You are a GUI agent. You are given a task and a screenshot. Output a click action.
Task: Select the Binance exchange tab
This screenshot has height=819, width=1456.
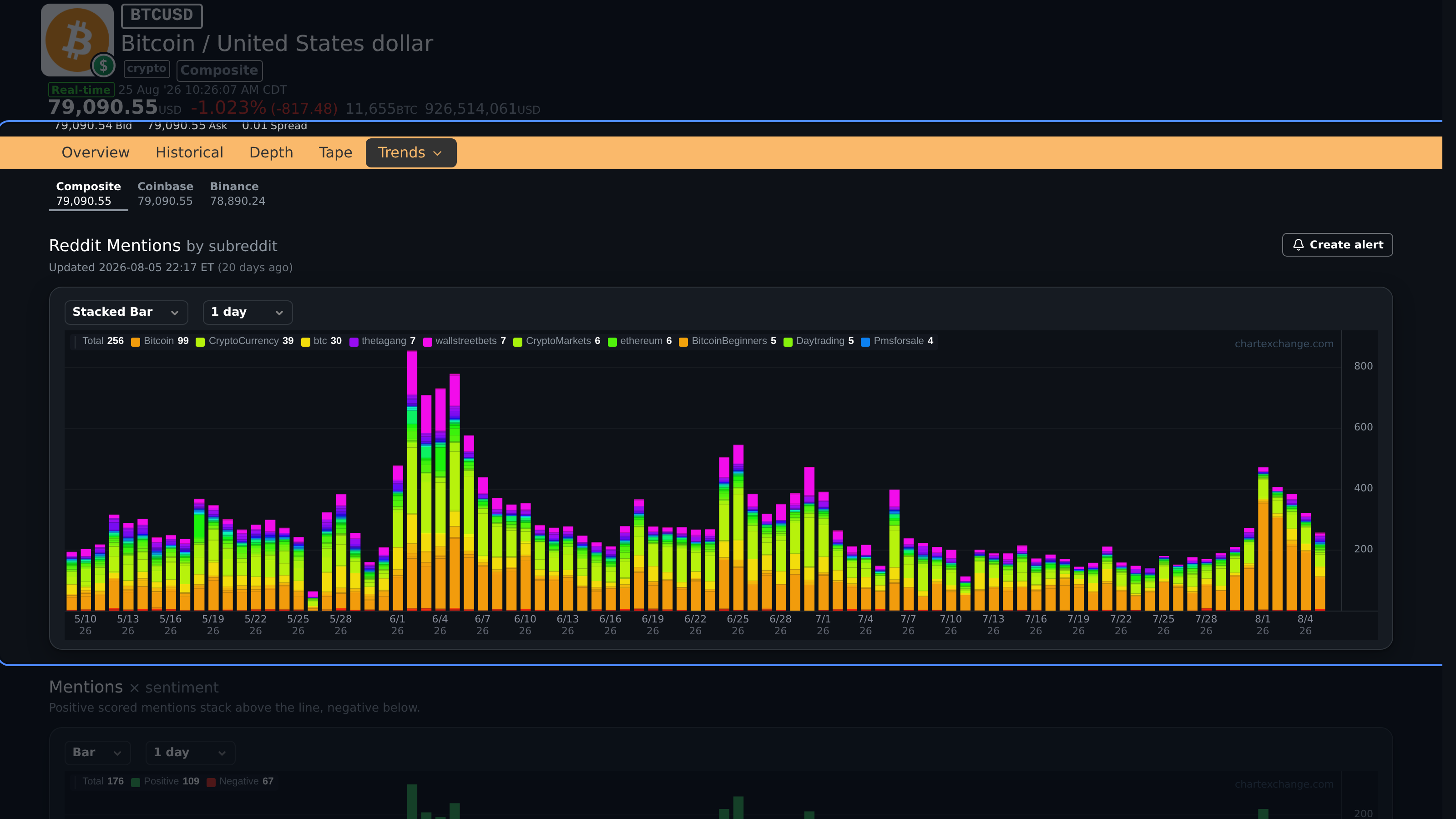238,194
